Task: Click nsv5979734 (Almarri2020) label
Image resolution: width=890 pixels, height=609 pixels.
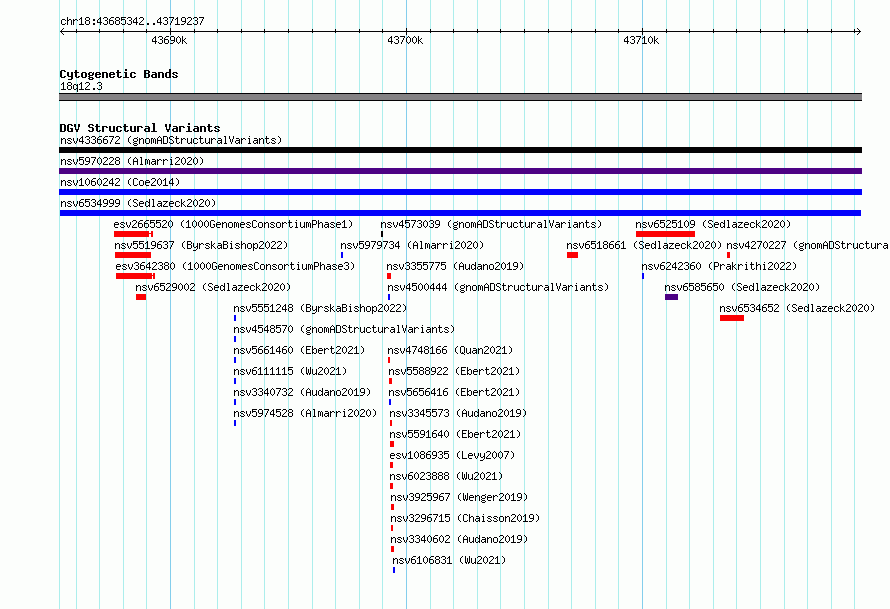Action: click(x=412, y=245)
